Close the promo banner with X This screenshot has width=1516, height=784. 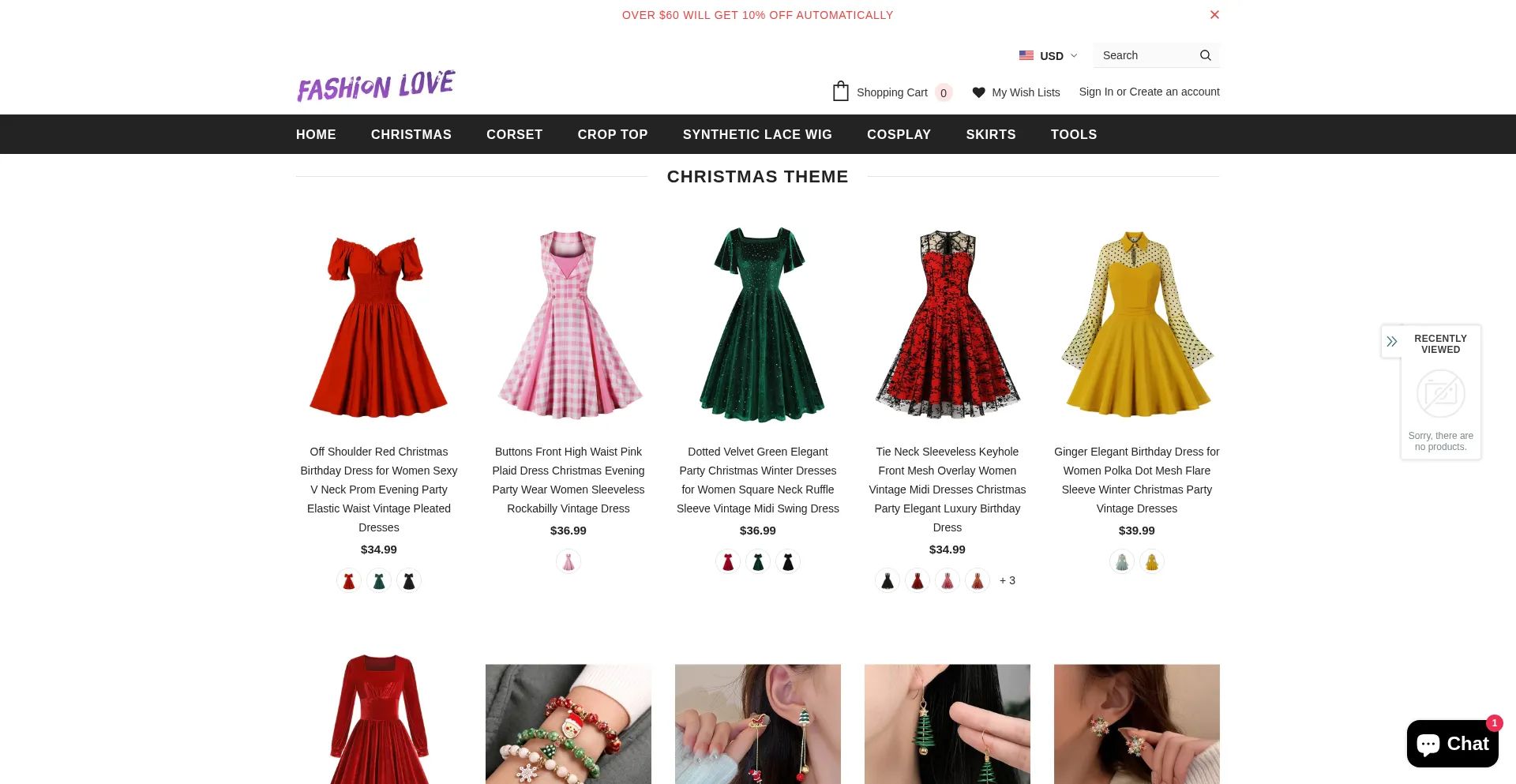(1214, 15)
